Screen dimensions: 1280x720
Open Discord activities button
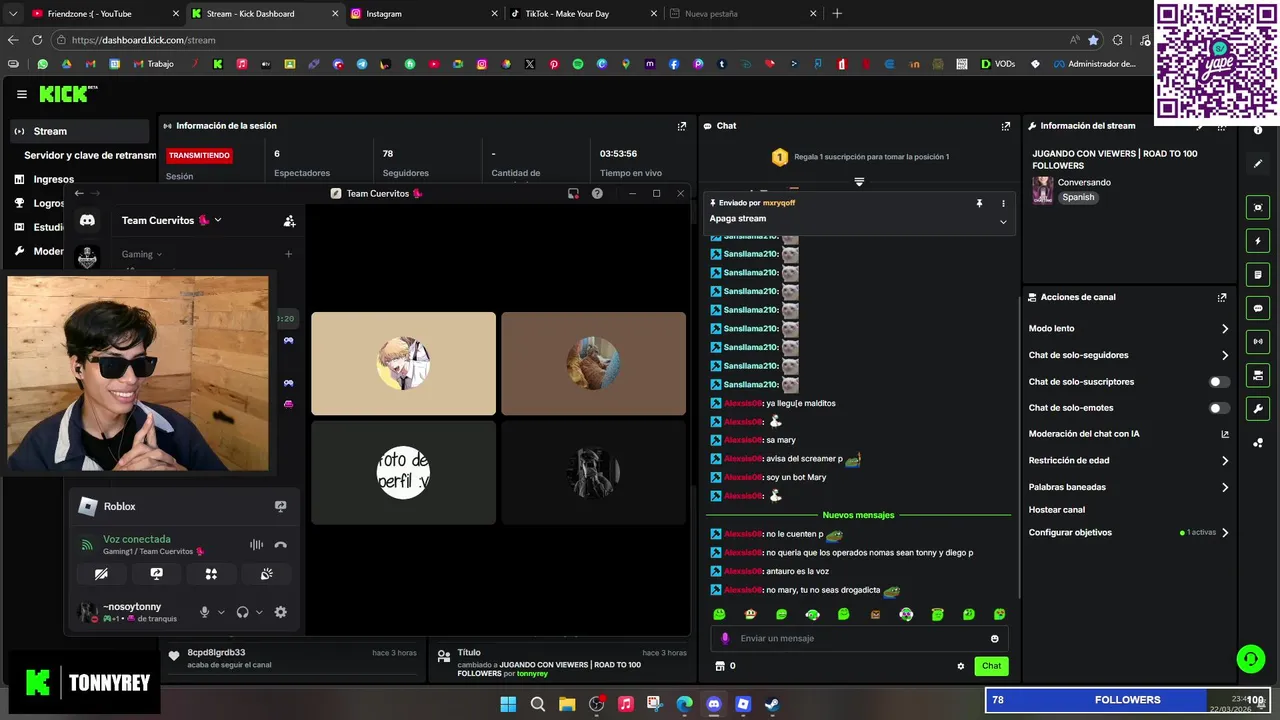[211, 574]
